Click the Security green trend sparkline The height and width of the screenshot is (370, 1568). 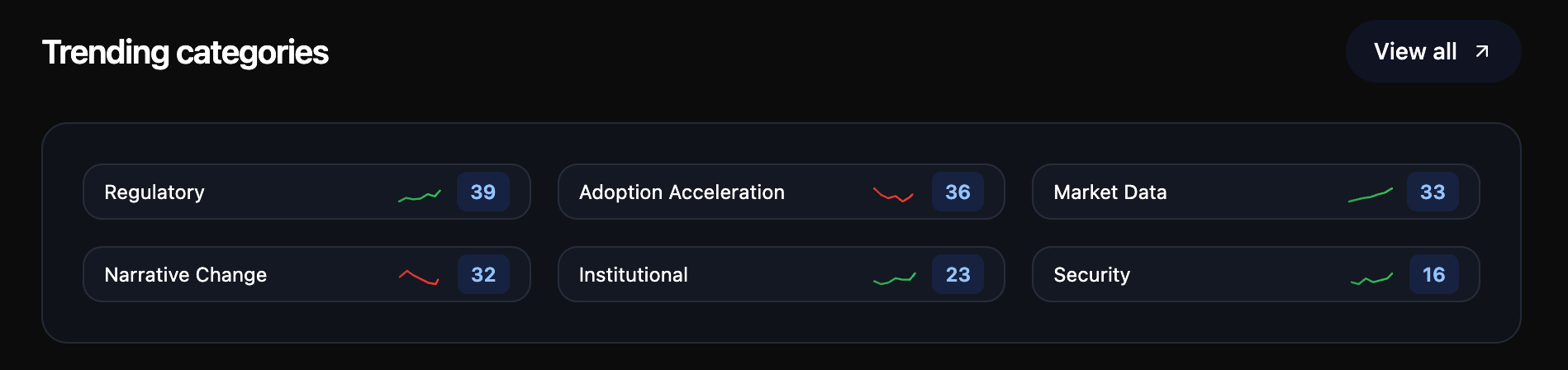[x=1371, y=279]
